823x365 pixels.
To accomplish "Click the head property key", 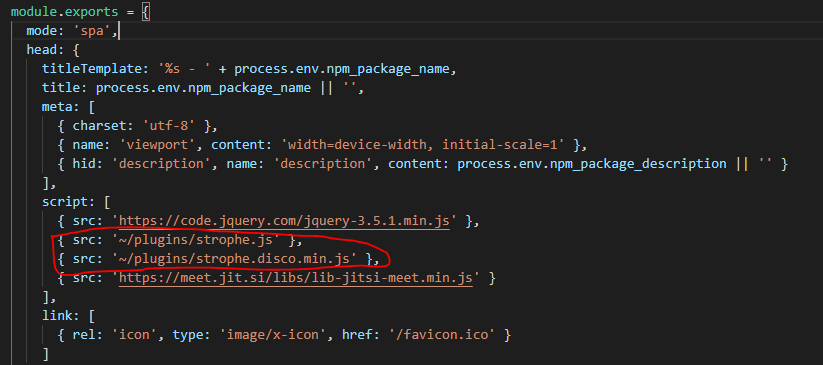I will tap(41, 50).
